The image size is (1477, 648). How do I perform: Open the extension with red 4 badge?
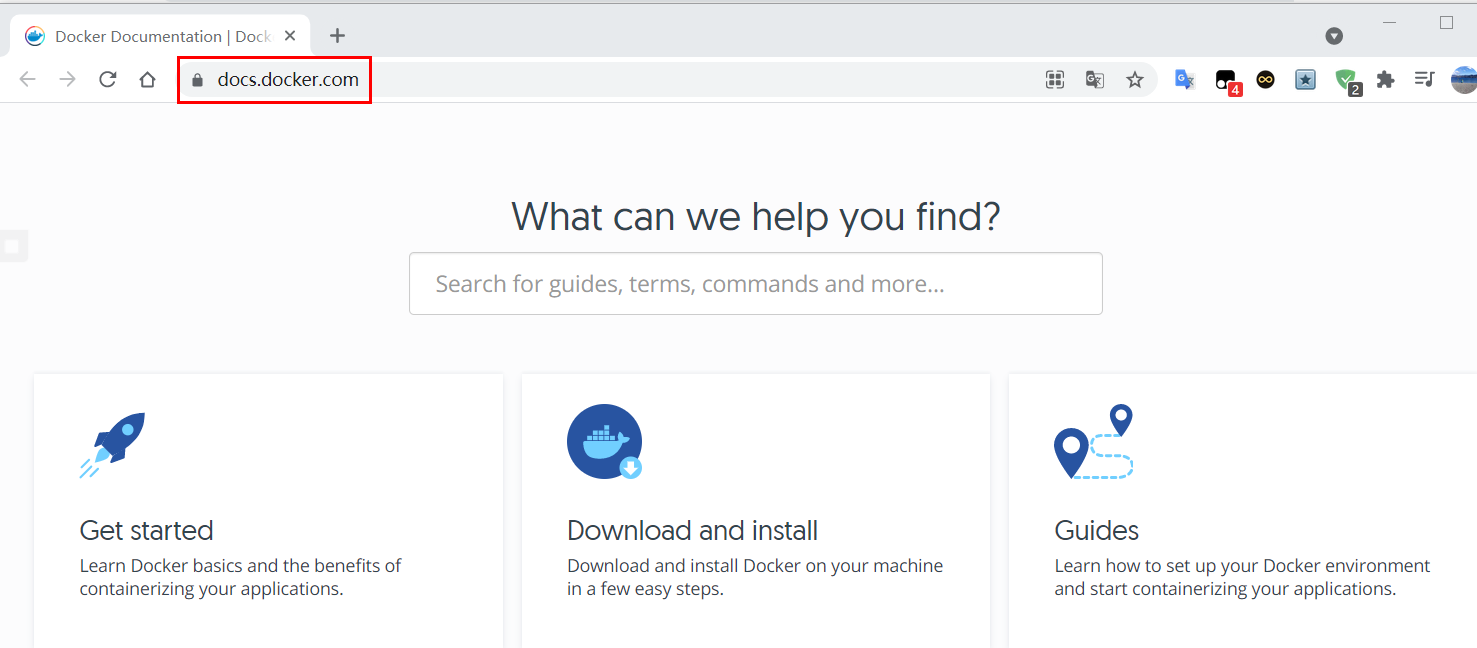pyautogui.click(x=1227, y=82)
